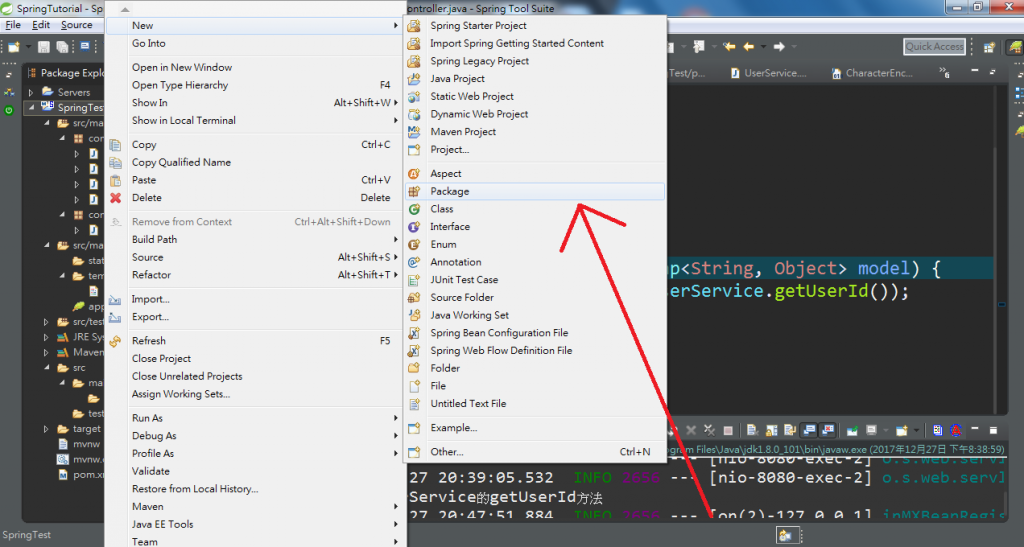The height and width of the screenshot is (547, 1024).
Task: Open the hidden editors list chevron
Action: [944, 72]
